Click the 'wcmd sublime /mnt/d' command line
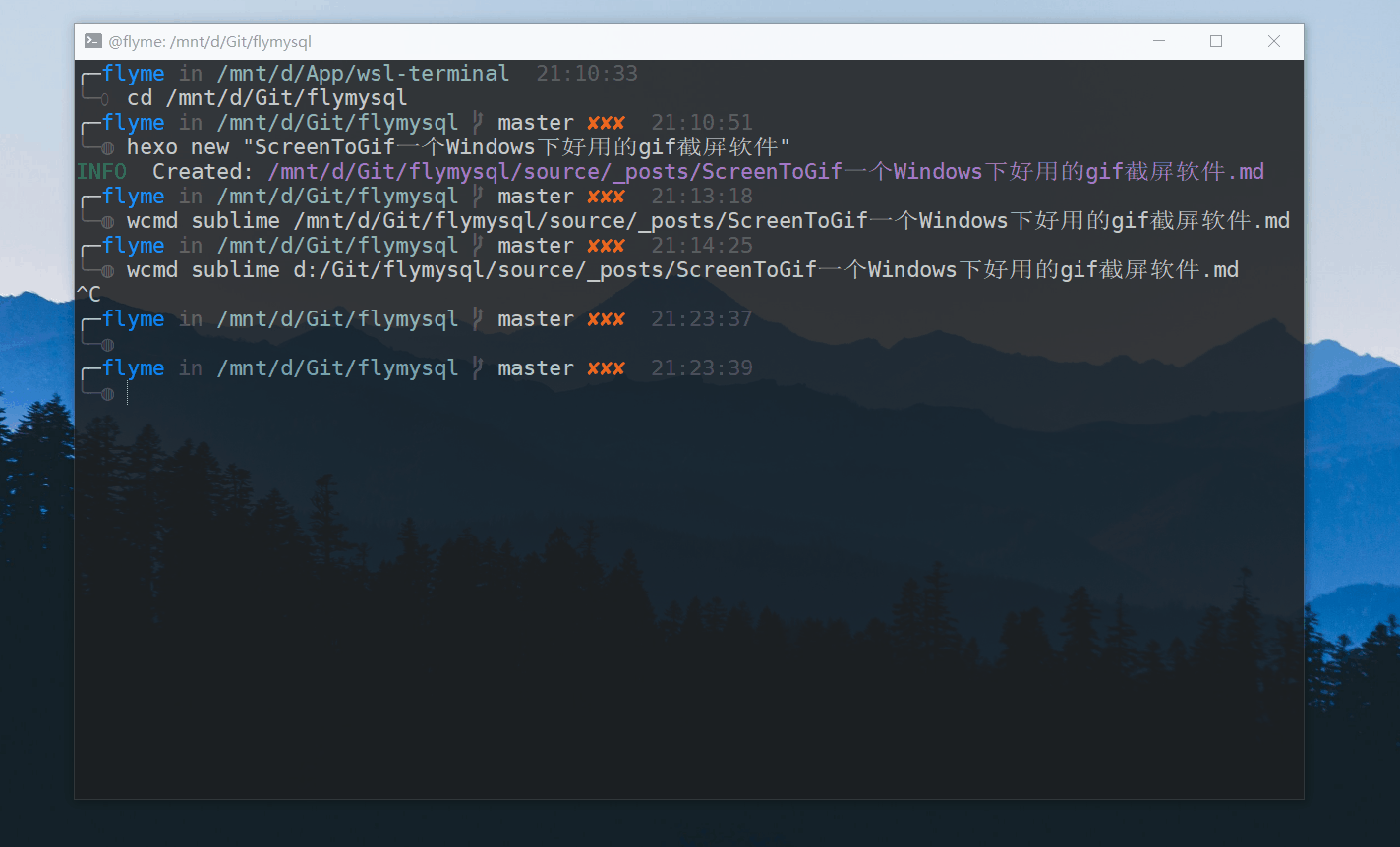1400x847 pixels. click(x=707, y=221)
